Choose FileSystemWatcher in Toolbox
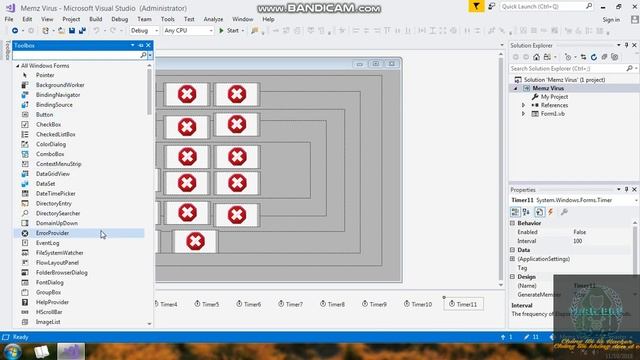This screenshot has width=640, height=360. [60, 253]
